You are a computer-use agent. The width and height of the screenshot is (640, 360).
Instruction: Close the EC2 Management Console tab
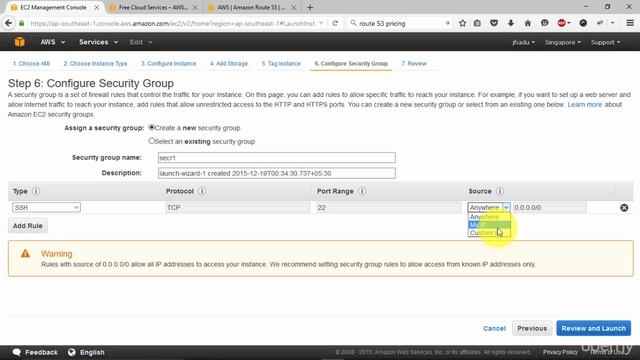pos(96,7)
